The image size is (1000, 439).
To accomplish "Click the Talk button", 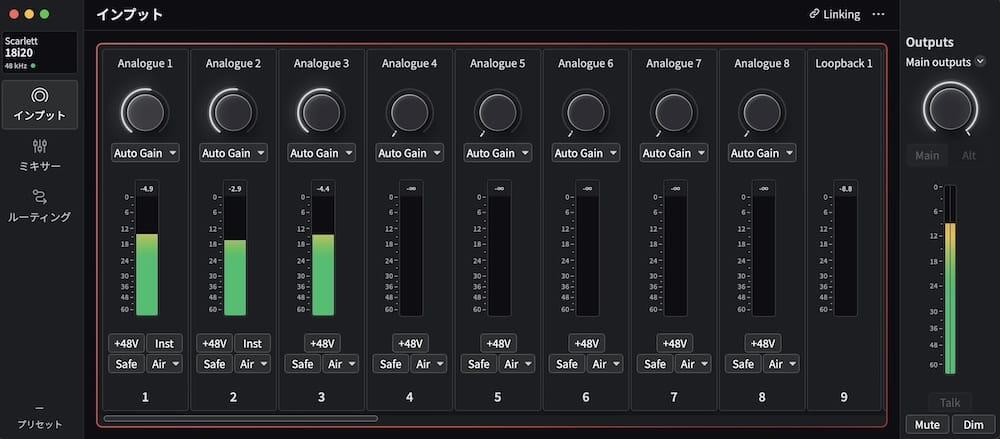I will (x=950, y=403).
